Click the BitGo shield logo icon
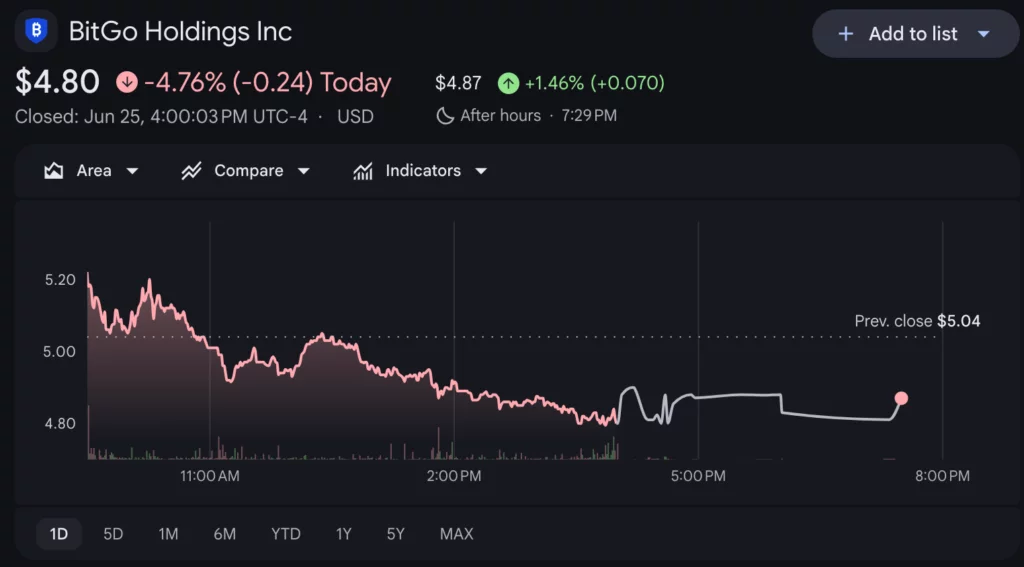The image size is (1024, 567). [36, 31]
